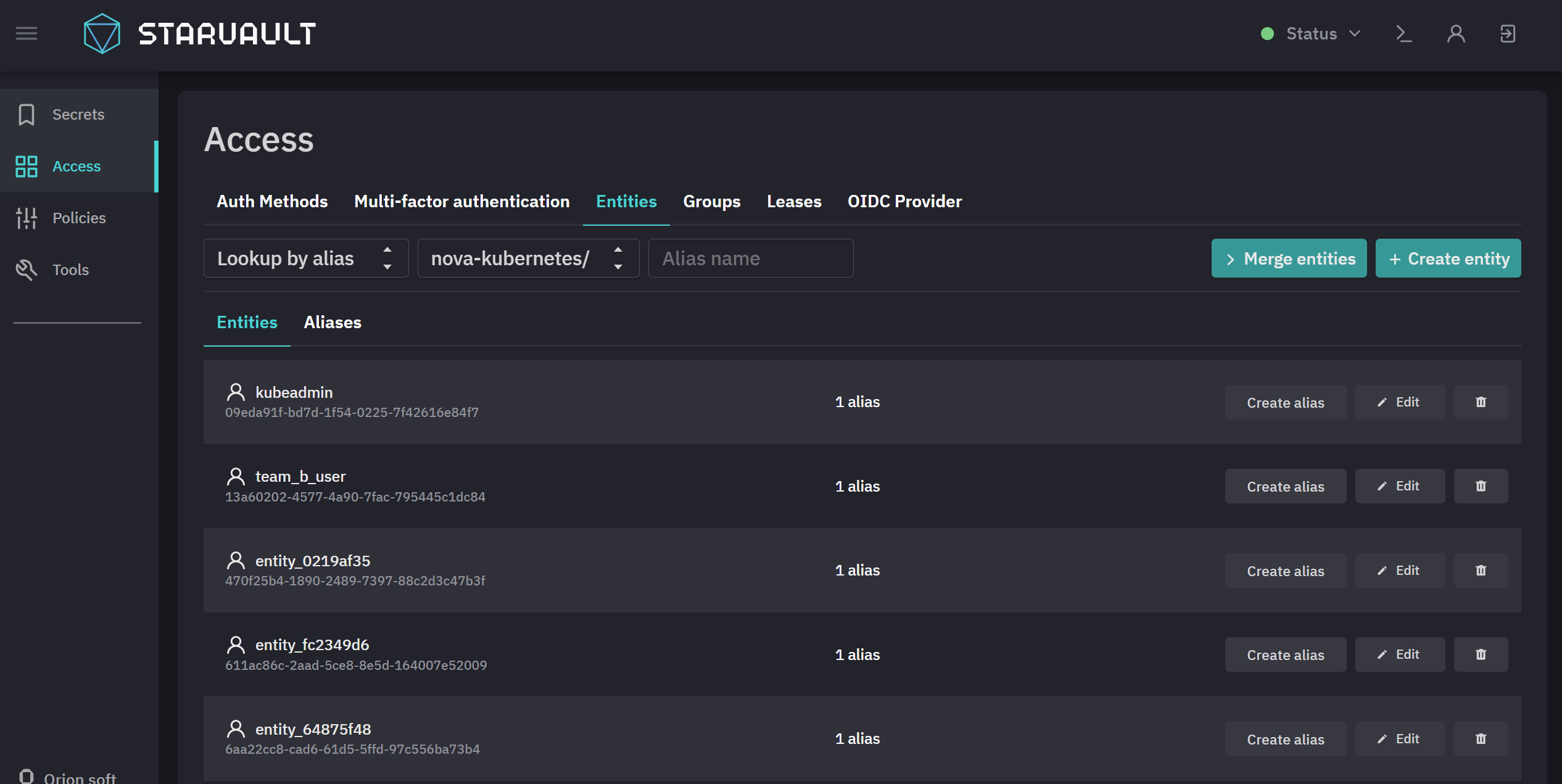
Task: Edit entity_64875f48
Action: (1400, 739)
